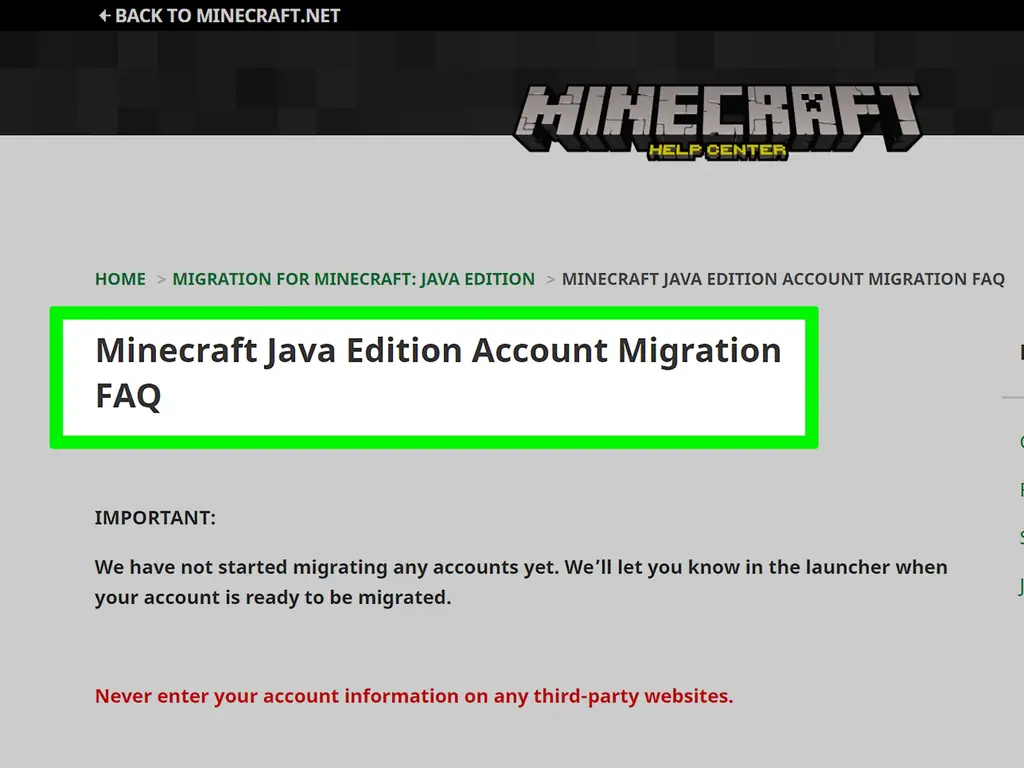Select the current page breadcrumb Account Migration FAQ
The height and width of the screenshot is (768, 1024).
coord(783,279)
